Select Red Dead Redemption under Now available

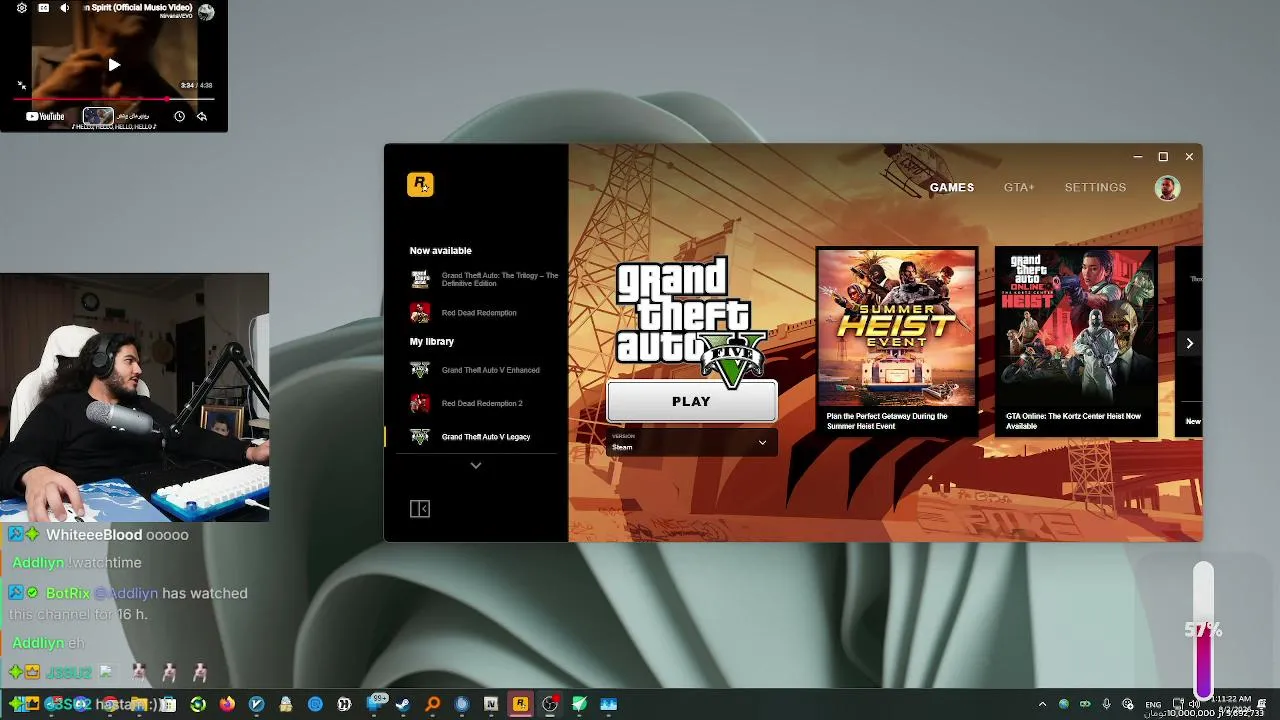tap(464, 313)
